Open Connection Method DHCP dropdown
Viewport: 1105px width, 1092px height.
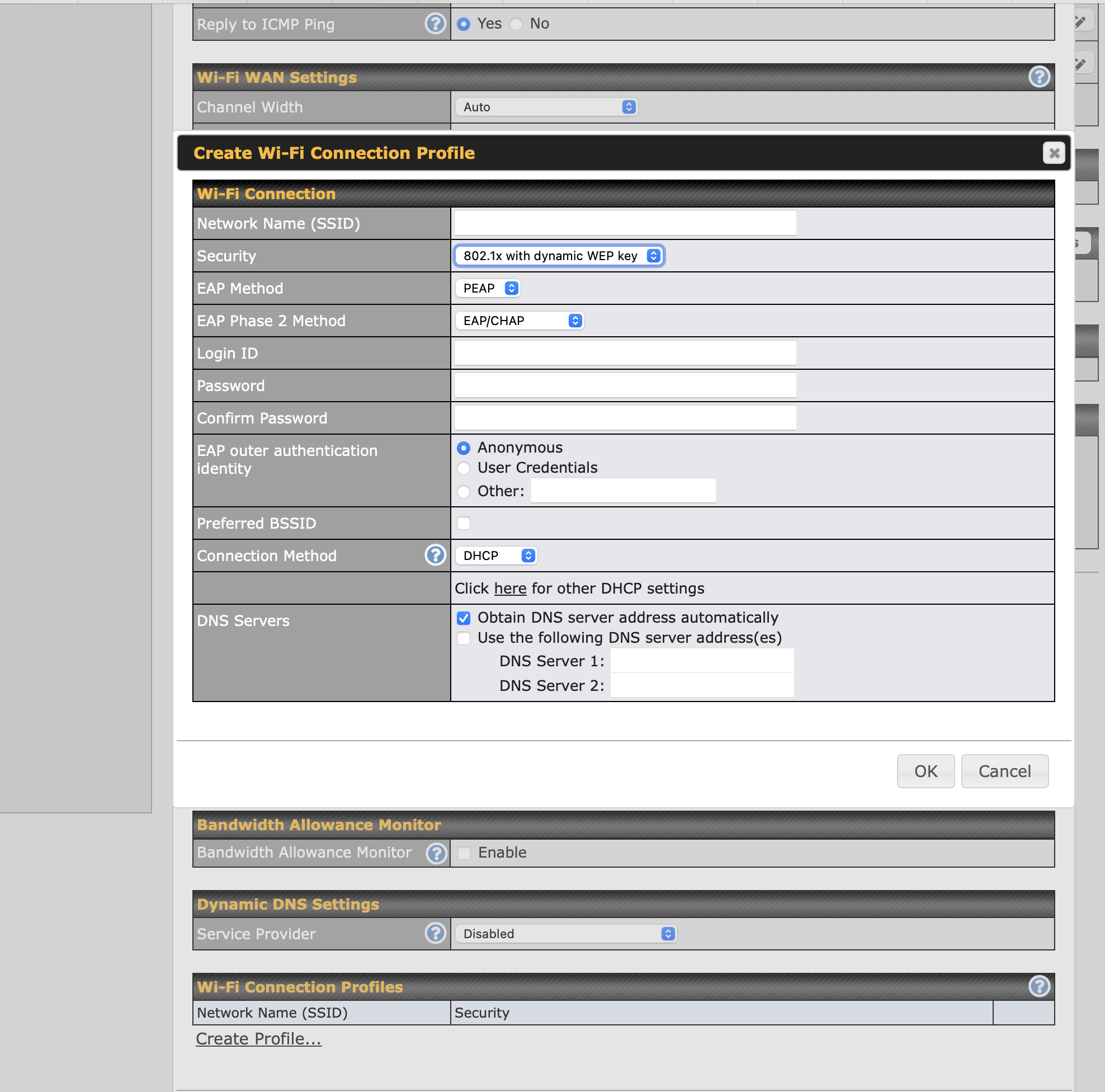click(x=495, y=556)
